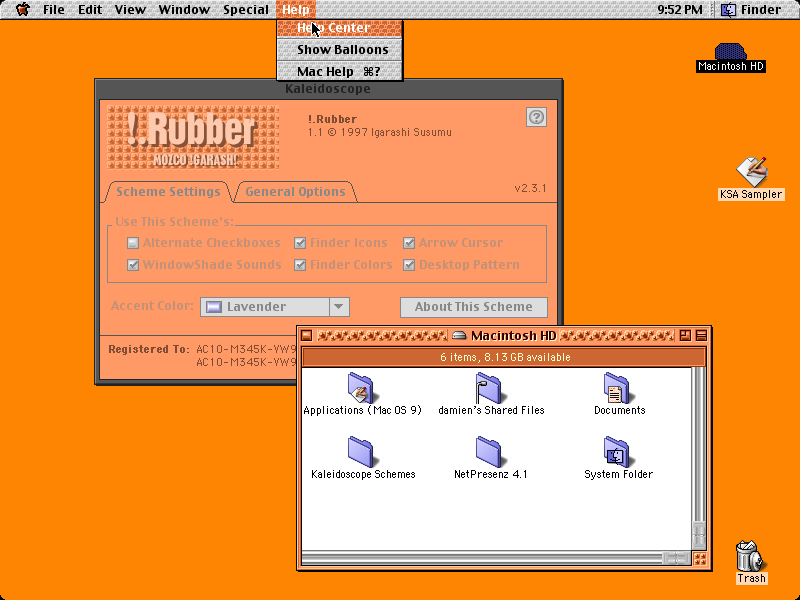This screenshot has width=800, height=600.
Task: Click the v2.3.1 version text
Action: pyautogui.click(x=530, y=188)
